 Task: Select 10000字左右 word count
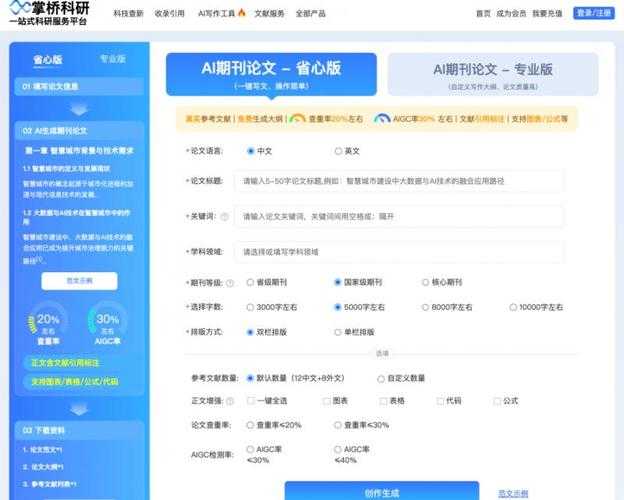513,307
